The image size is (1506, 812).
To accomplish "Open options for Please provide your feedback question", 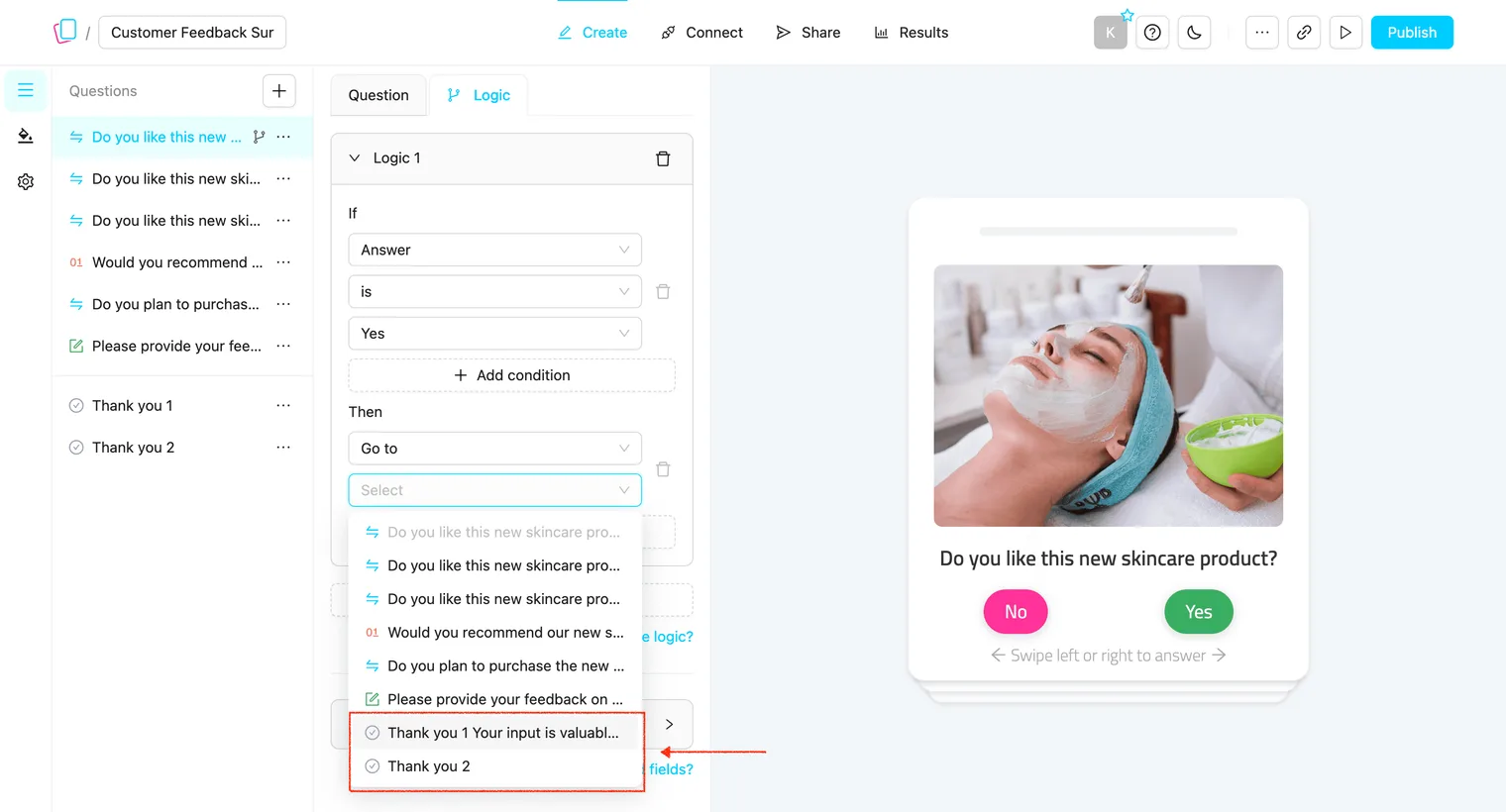I will coord(283,346).
